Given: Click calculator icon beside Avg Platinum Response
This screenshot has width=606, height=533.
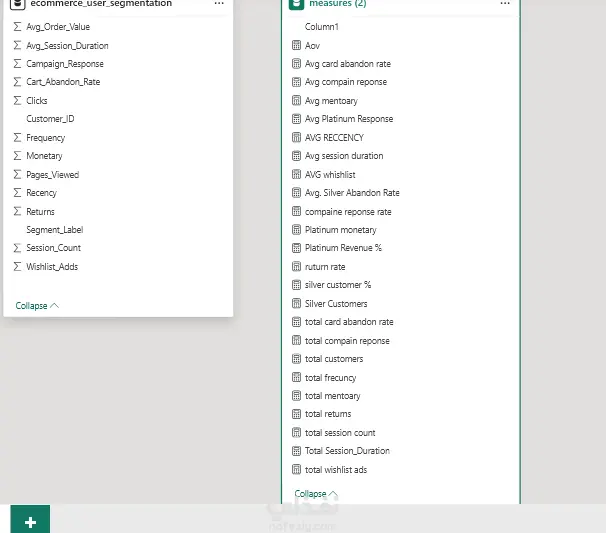Looking at the screenshot, I should (x=296, y=119).
